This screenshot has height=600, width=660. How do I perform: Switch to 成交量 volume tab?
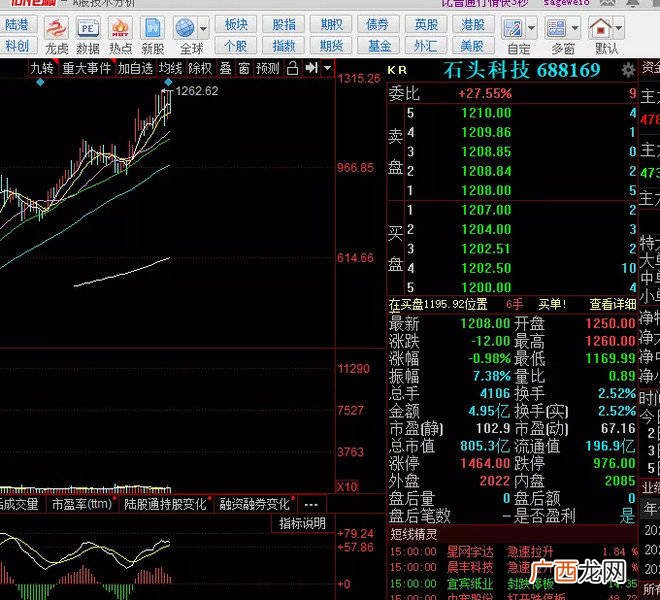point(20,504)
